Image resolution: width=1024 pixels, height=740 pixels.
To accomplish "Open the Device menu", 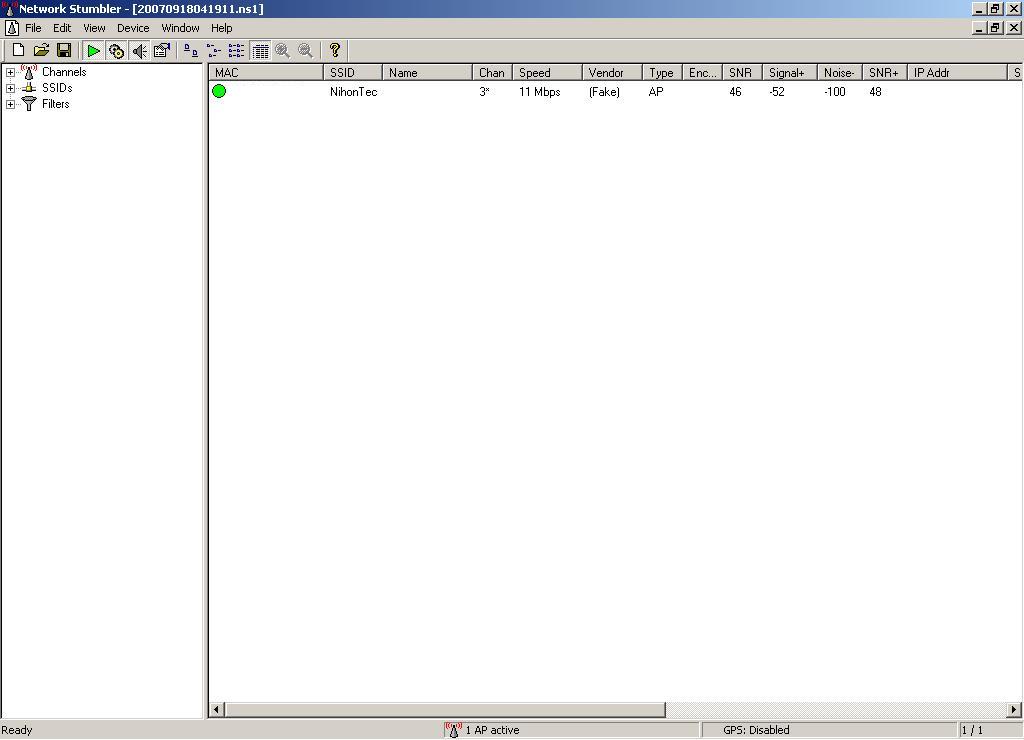I will pos(133,28).
